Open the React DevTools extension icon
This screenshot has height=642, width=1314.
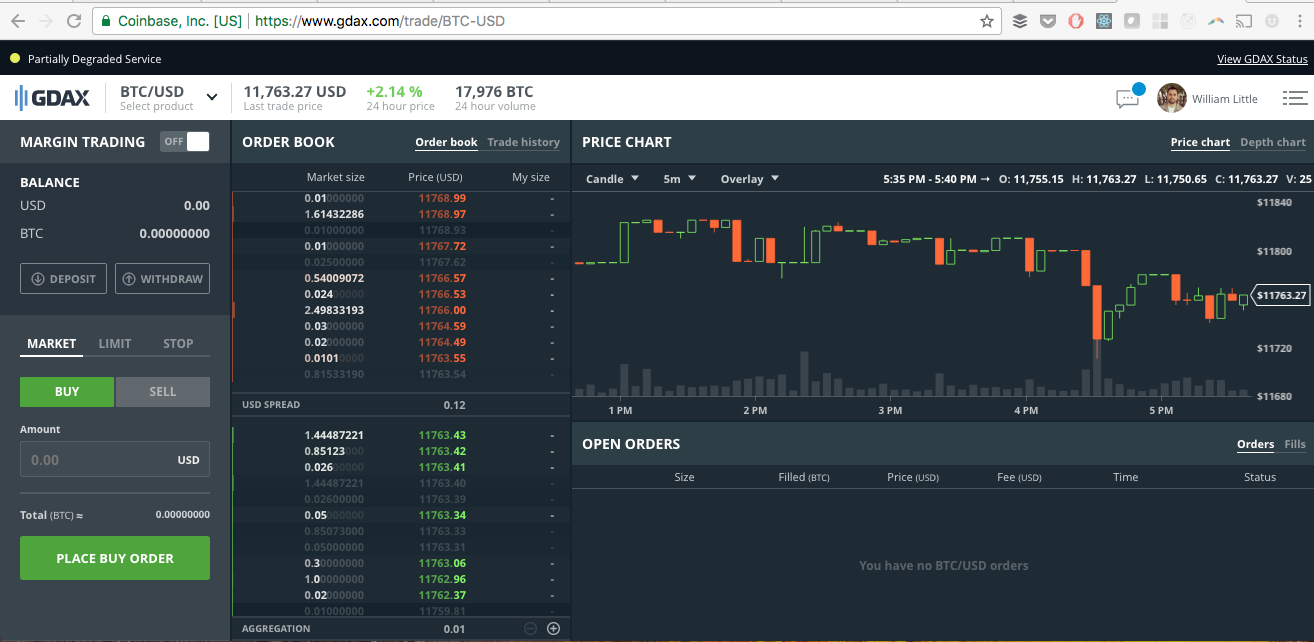click(1103, 20)
